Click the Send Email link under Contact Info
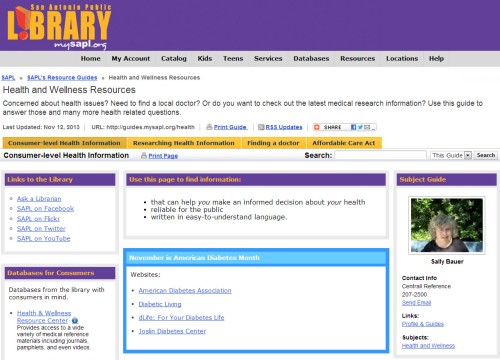The height and width of the screenshot is (360, 500). [416, 303]
